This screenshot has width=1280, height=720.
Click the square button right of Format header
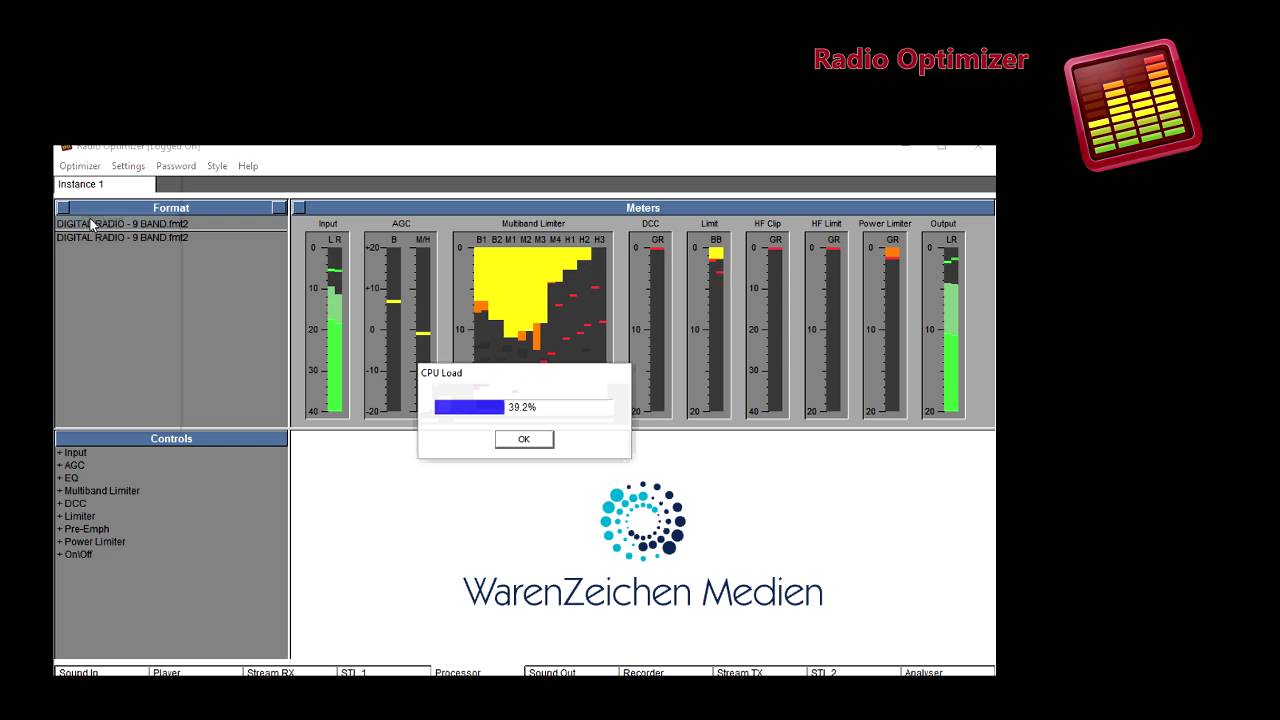pos(279,208)
